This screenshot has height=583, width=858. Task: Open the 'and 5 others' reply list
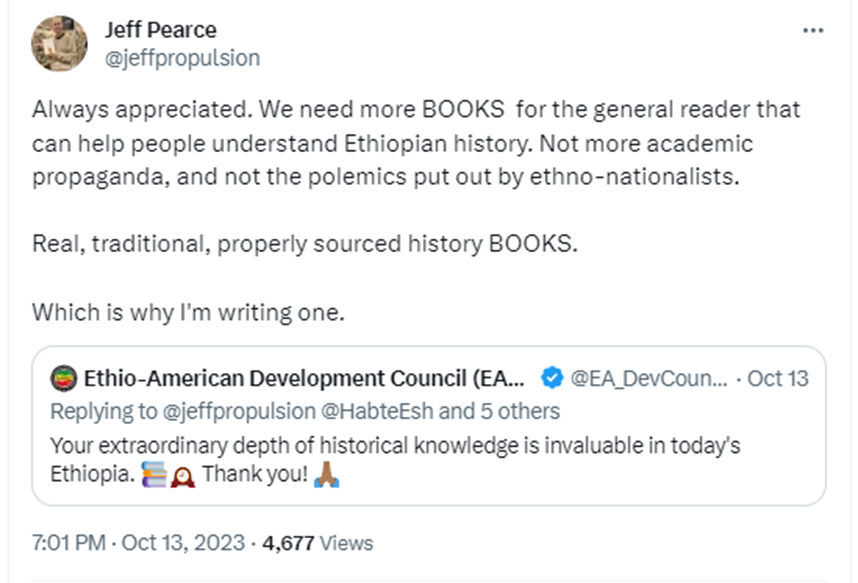(x=499, y=411)
